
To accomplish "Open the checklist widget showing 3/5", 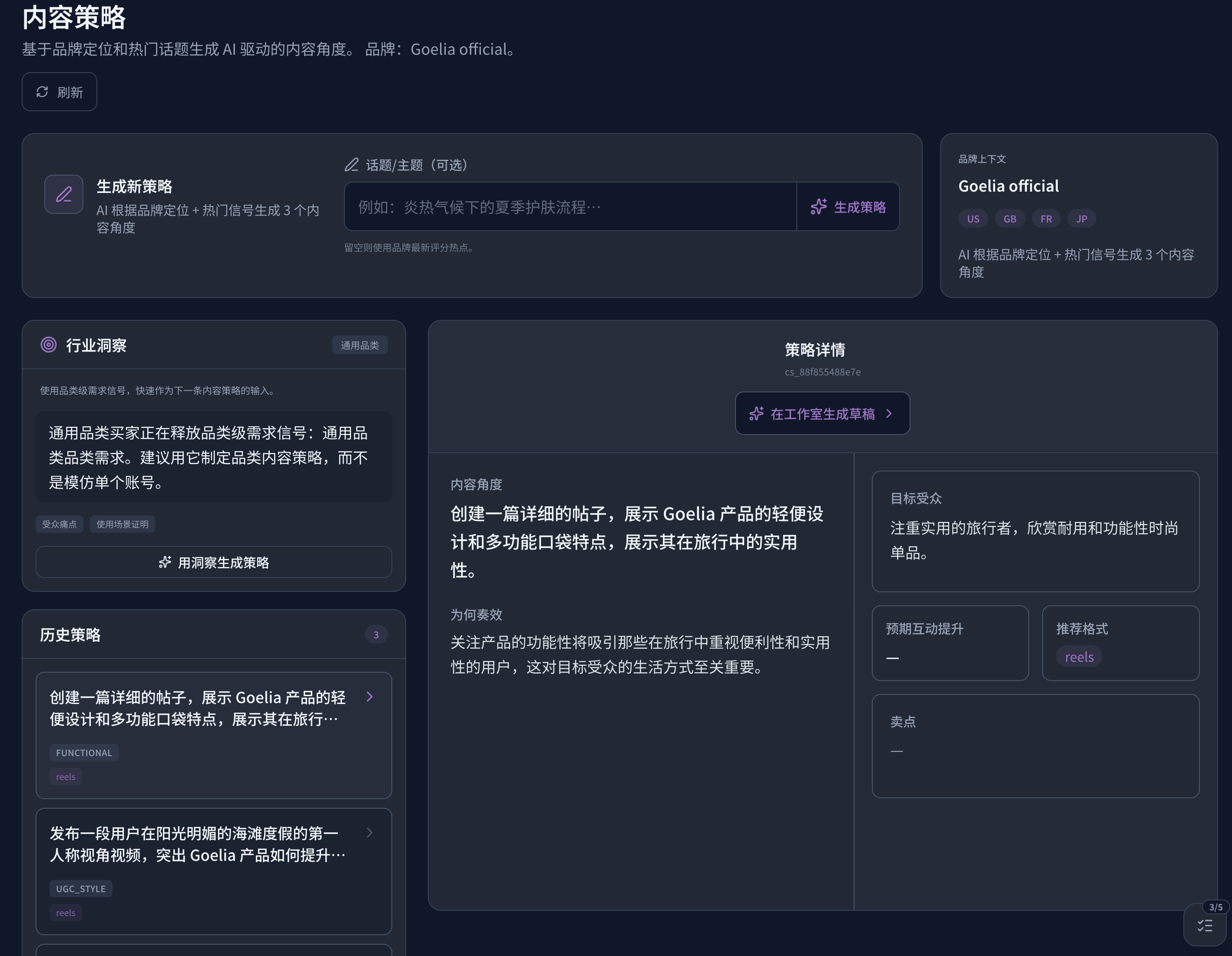I will [x=1206, y=926].
